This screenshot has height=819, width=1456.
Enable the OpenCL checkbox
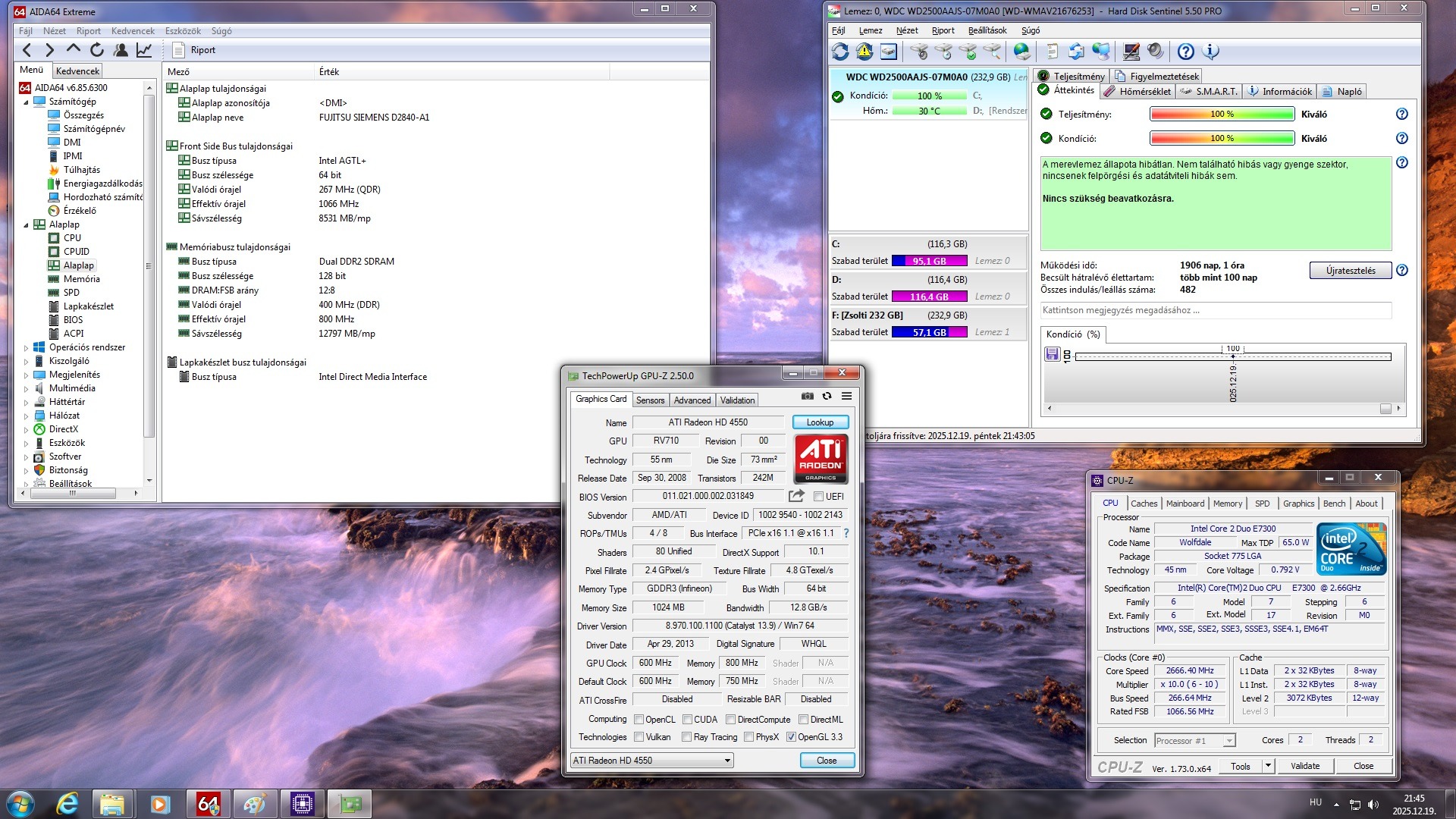pyautogui.click(x=639, y=720)
